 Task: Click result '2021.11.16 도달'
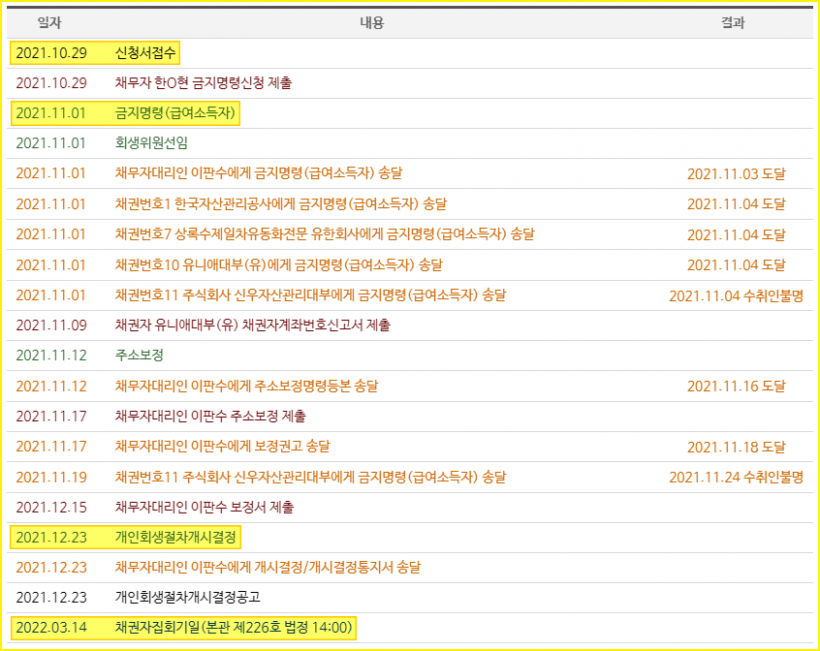(x=736, y=386)
